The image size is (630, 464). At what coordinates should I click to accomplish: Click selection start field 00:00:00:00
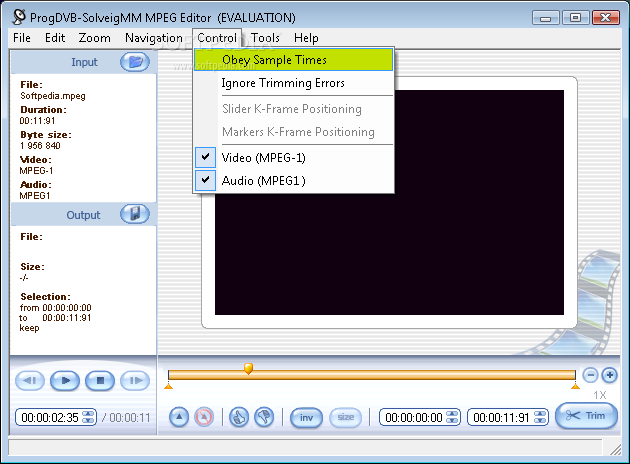tap(414, 418)
